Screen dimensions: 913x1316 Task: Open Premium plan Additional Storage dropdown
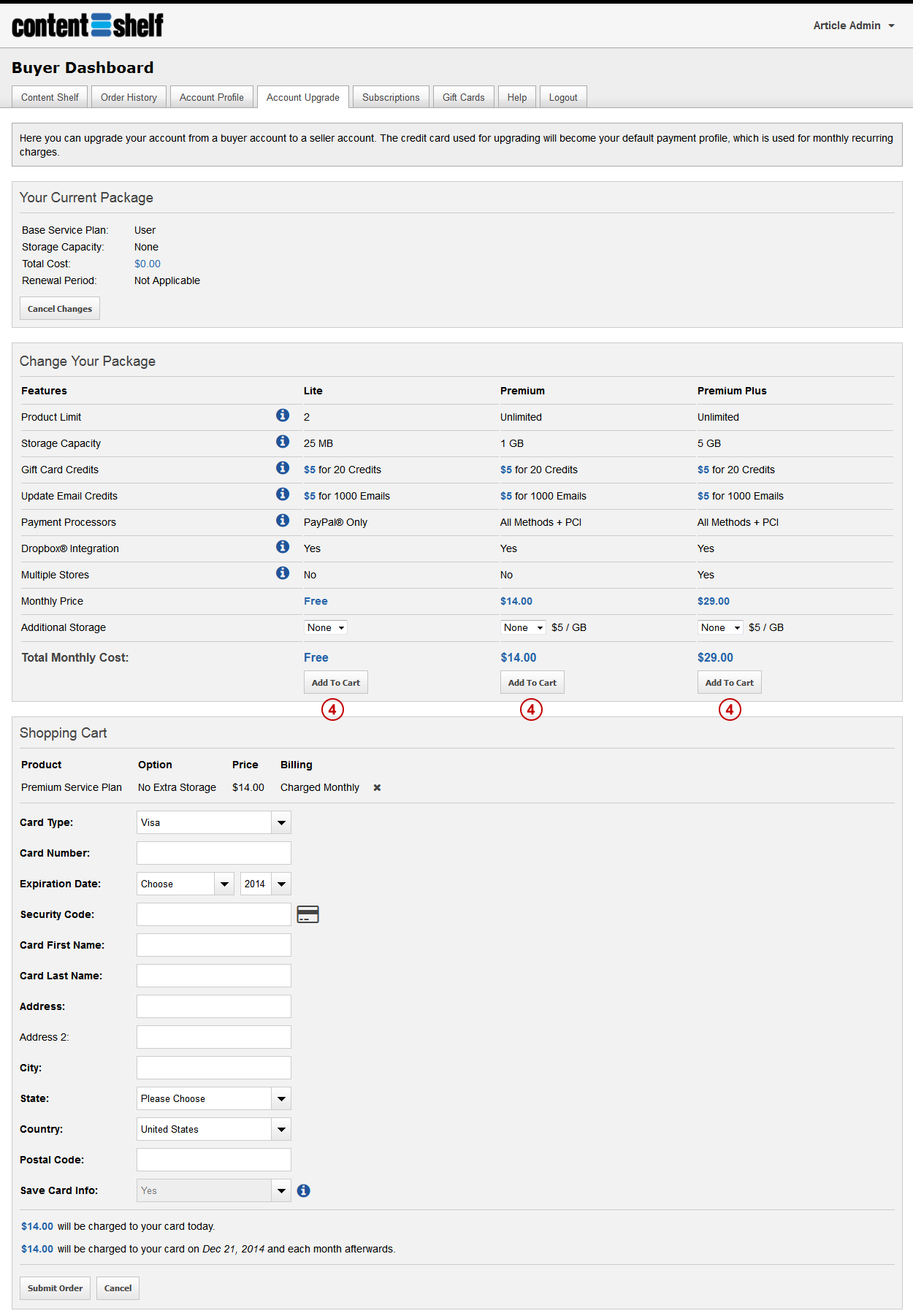[523, 627]
